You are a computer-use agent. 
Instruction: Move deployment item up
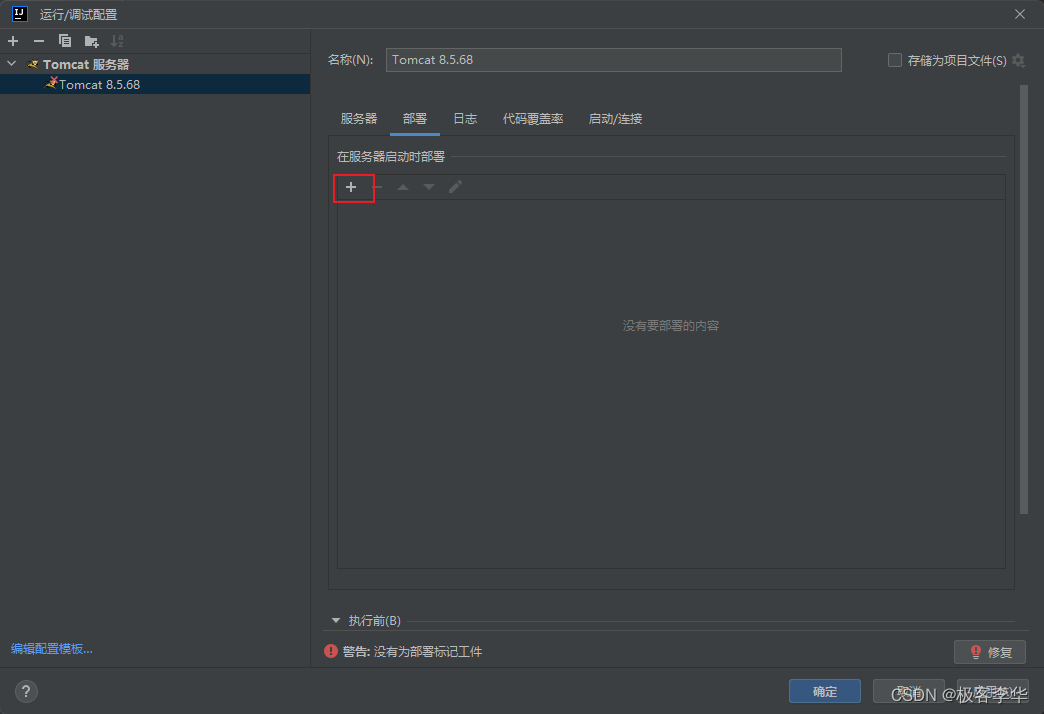[403, 187]
